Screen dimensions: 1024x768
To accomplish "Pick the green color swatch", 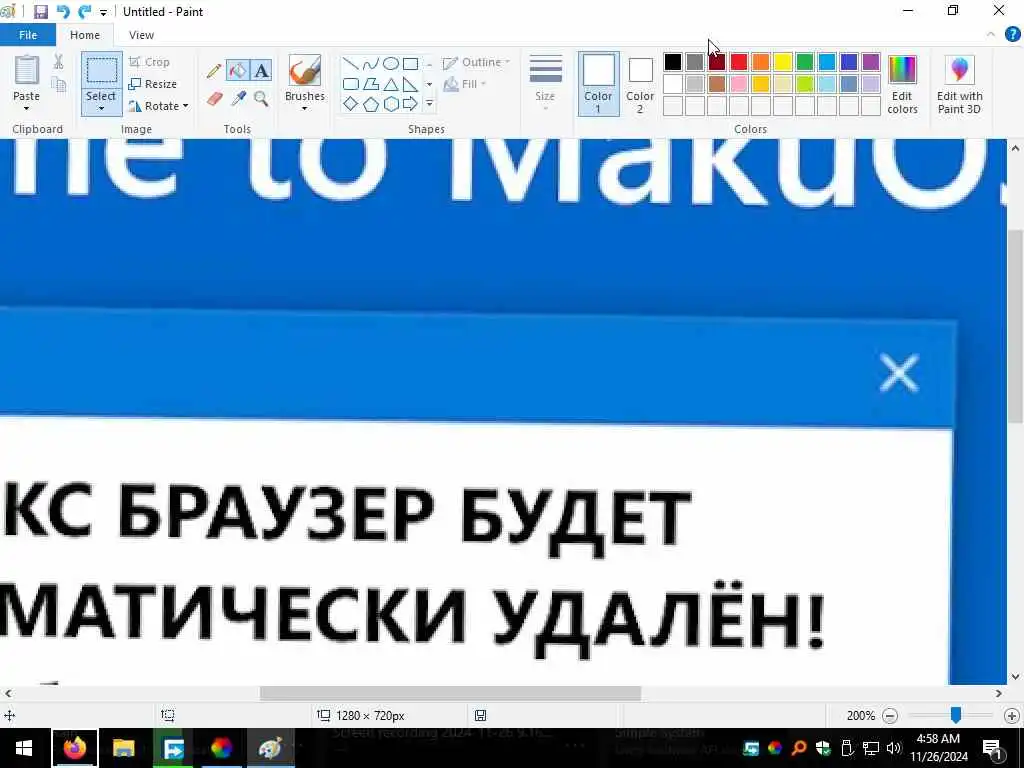I will tap(805, 62).
